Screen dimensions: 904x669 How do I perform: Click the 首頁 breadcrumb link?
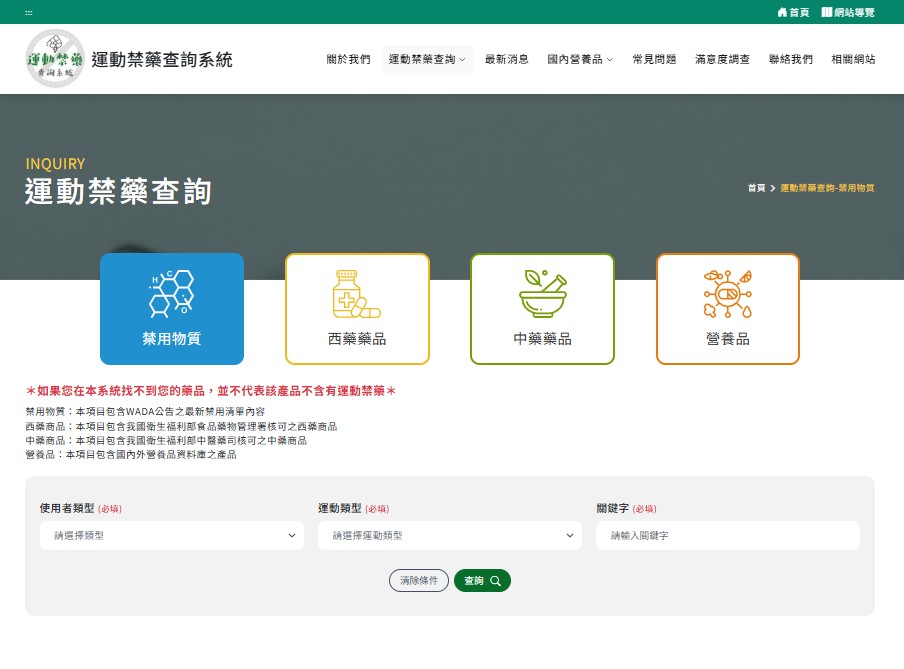coord(756,188)
